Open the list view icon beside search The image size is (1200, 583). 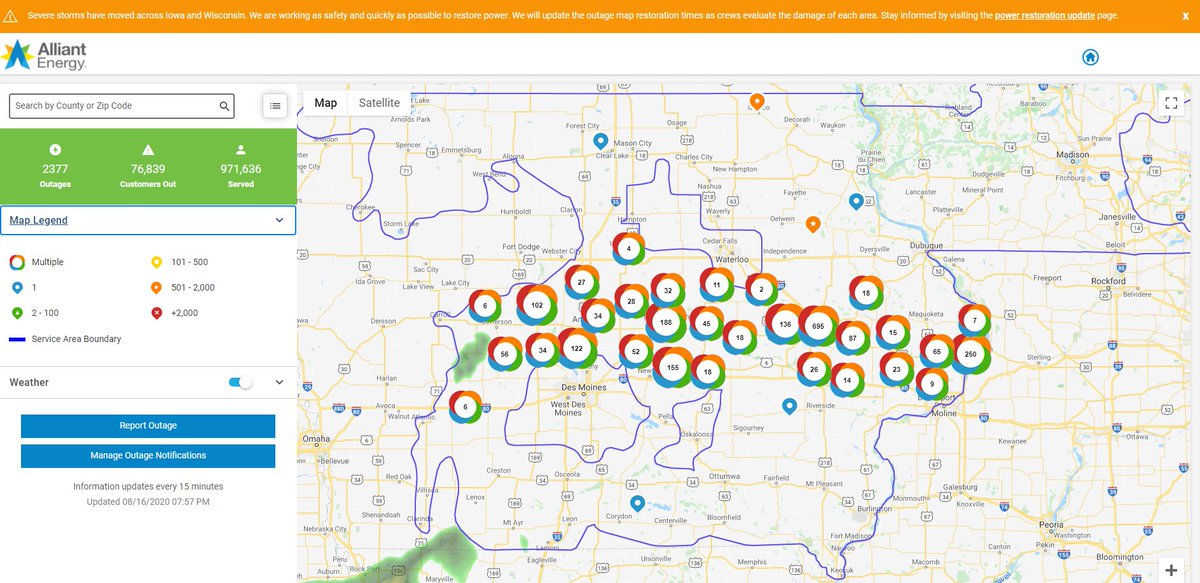click(x=275, y=105)
